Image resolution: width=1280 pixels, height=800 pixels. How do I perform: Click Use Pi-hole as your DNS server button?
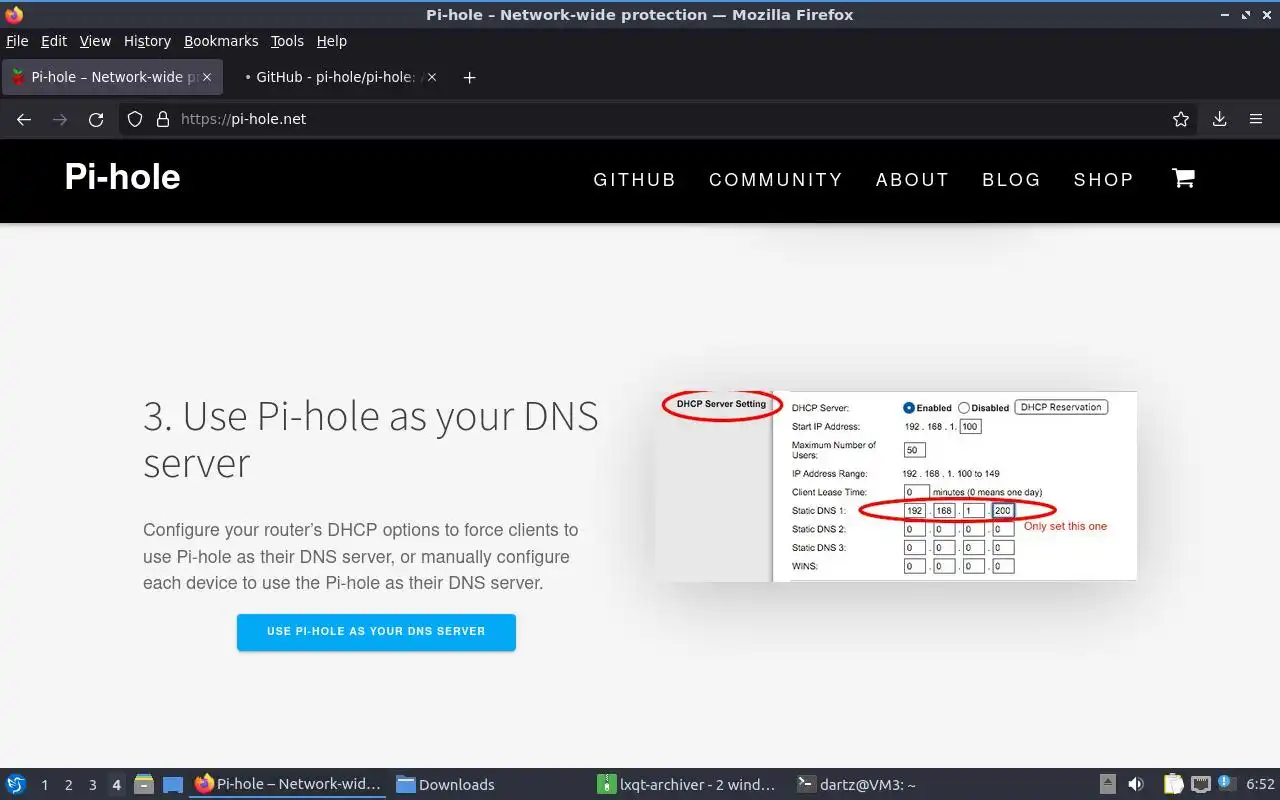376,632
